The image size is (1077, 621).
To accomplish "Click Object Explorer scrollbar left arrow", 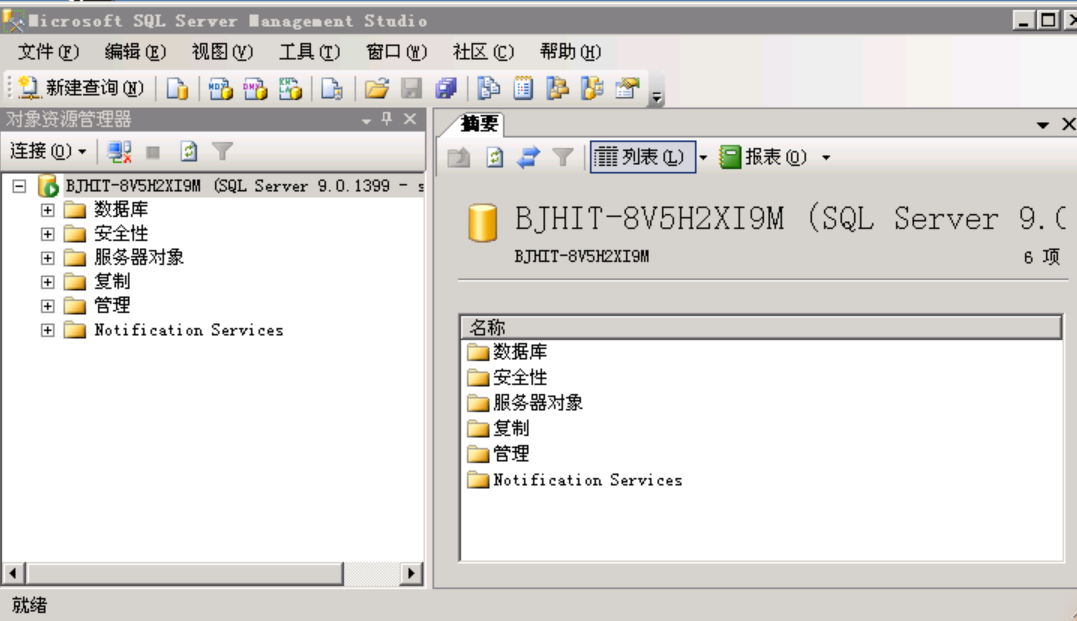I will click(14, 573).
